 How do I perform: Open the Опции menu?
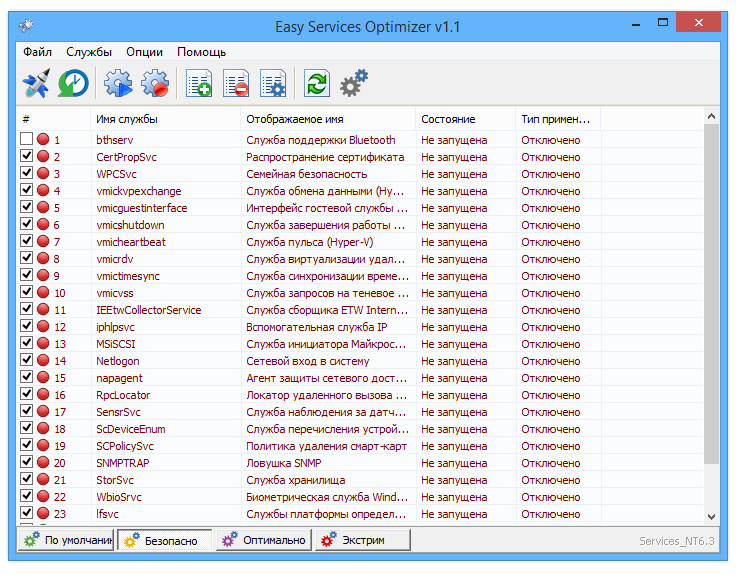point(144,52)
